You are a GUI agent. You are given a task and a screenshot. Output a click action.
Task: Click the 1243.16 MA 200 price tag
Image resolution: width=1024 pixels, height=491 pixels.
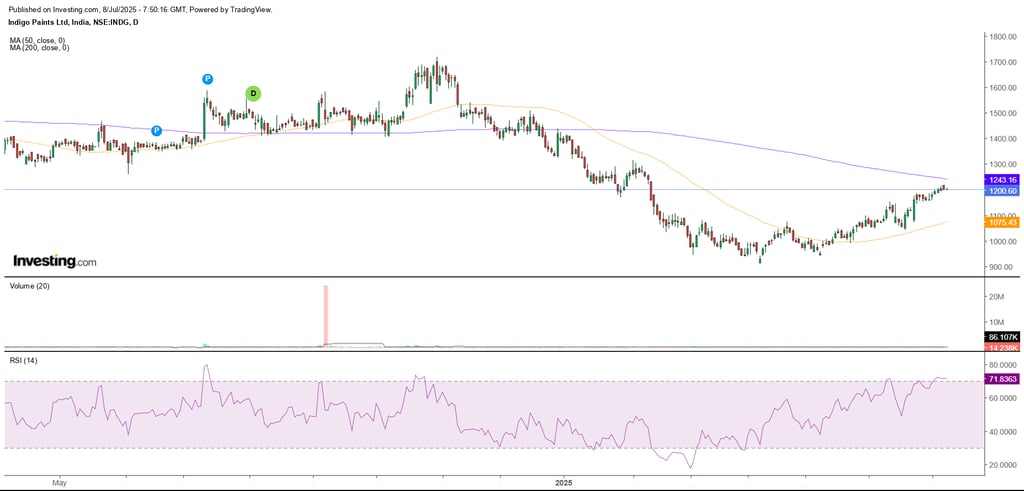pyautogui.click(x=1000, y=179)
